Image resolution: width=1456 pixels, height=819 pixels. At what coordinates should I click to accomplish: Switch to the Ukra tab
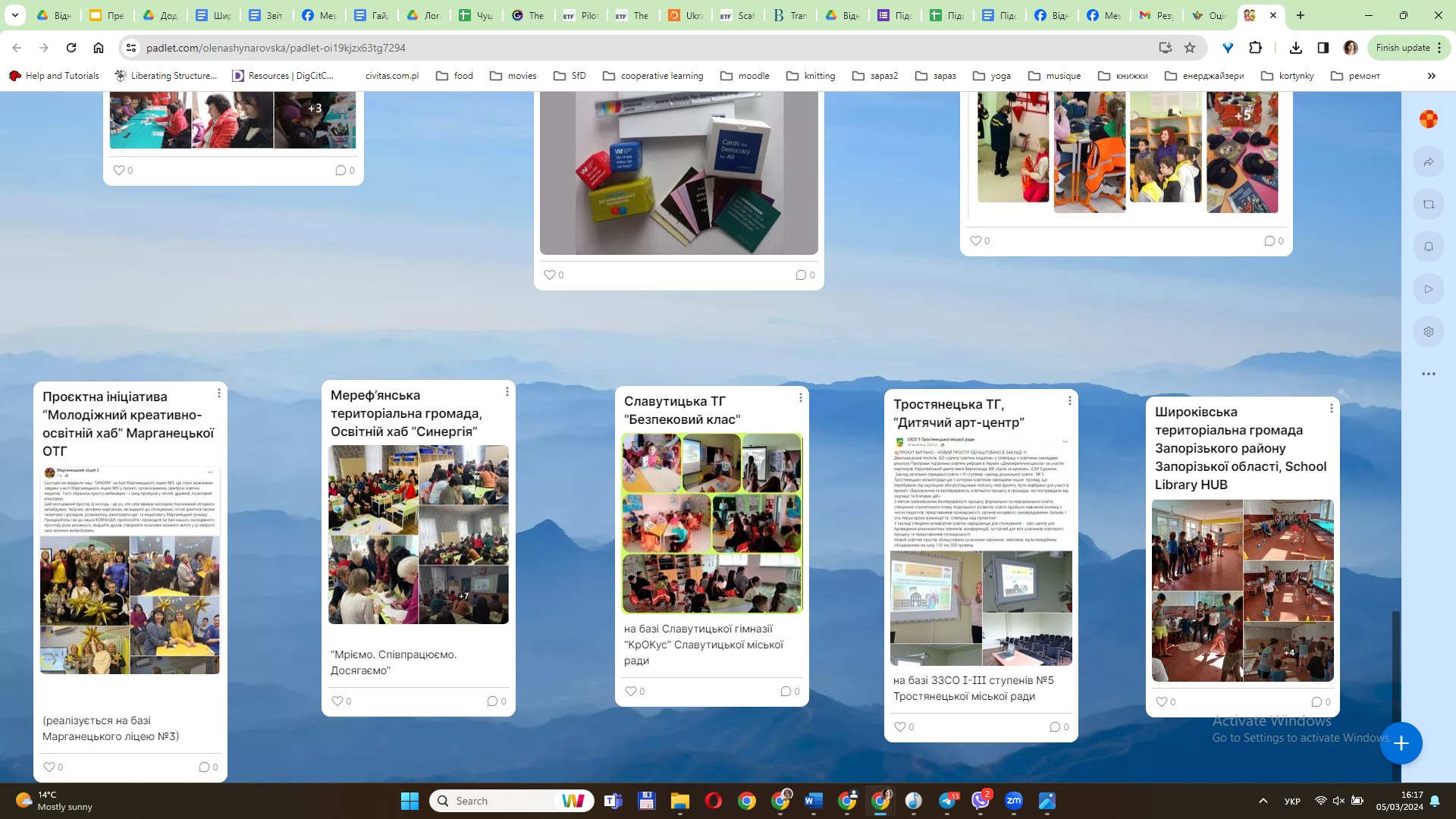point(686,15)
